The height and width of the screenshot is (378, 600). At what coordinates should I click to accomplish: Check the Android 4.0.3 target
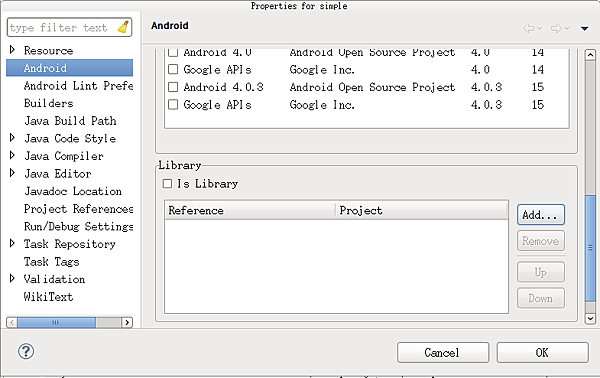click(x=173, y=87)
